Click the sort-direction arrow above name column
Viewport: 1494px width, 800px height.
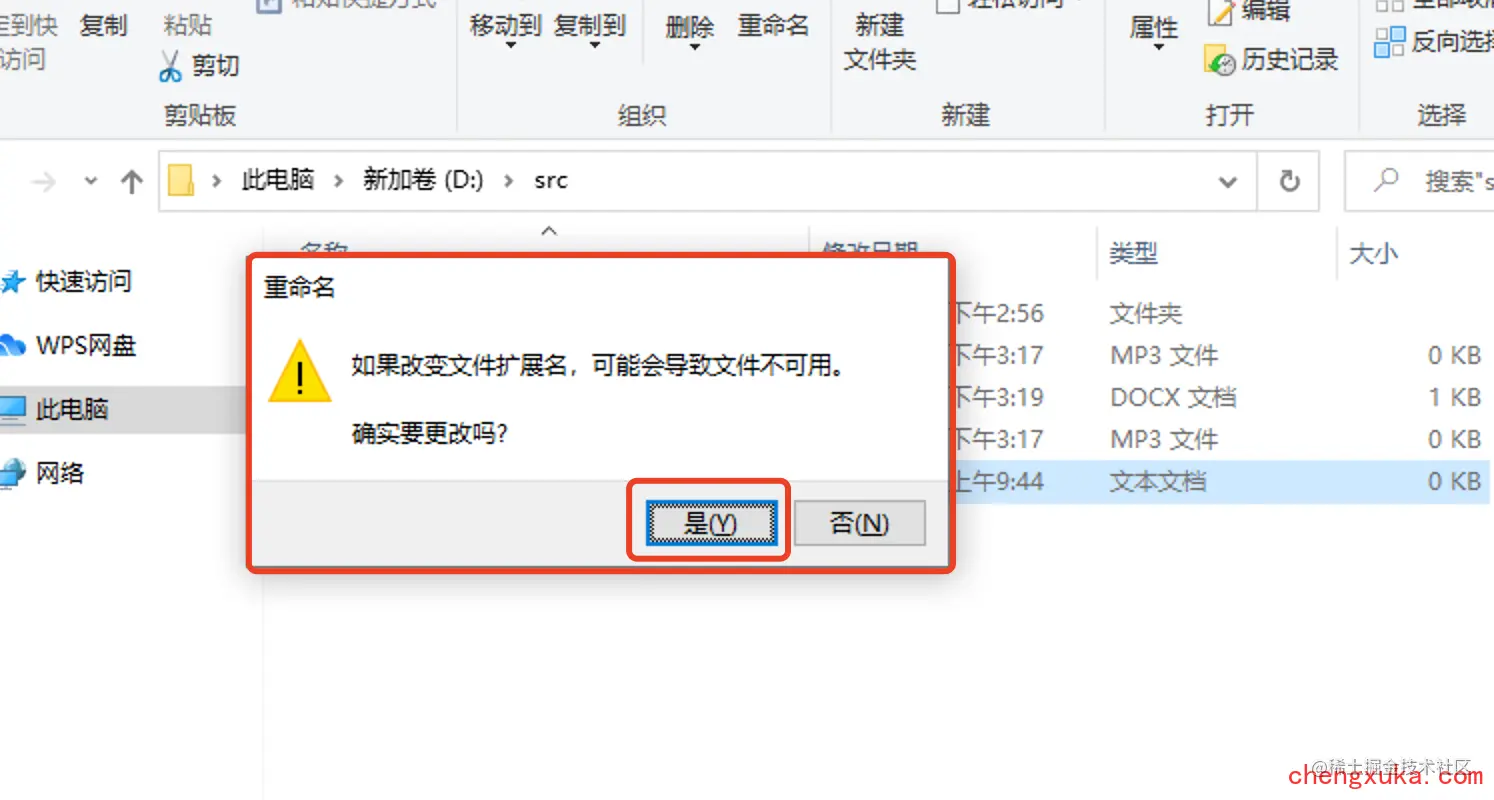click(548, 231)
